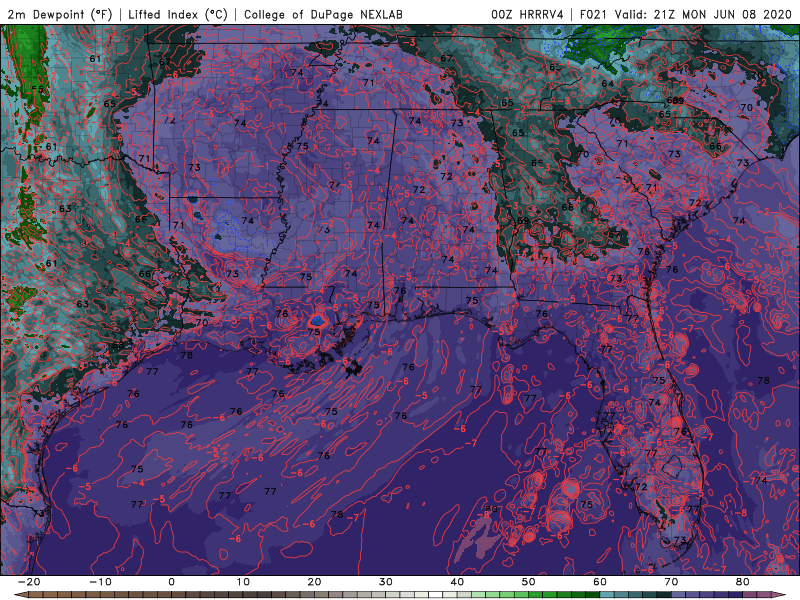Click the "College of DuPage NEXLAB" label
Image resolution: width=800 pixels, height=600 pixels.
[x=323, y=14]
